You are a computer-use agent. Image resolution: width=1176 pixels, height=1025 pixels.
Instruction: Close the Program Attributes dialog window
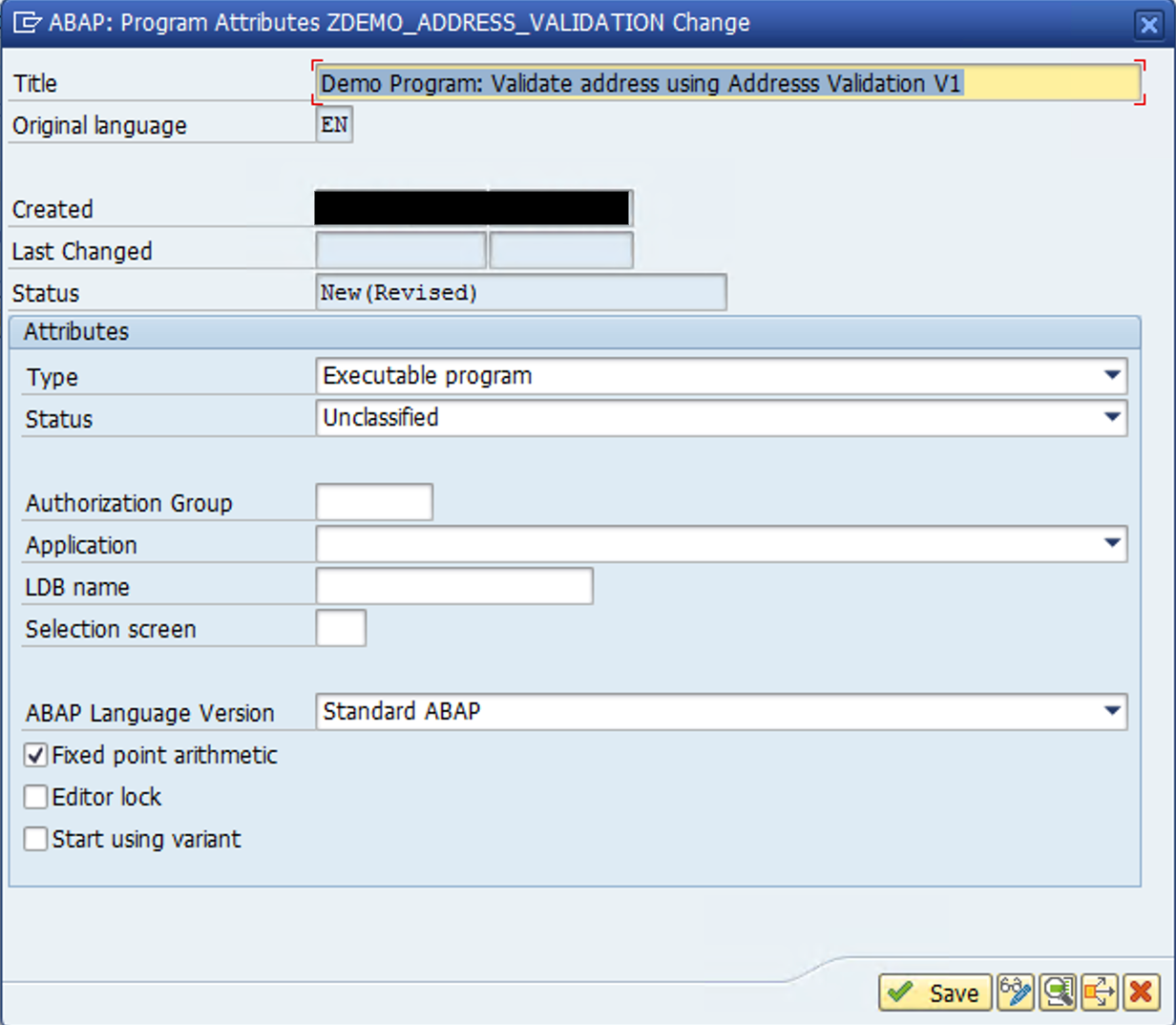click(x=1148, y=24)
